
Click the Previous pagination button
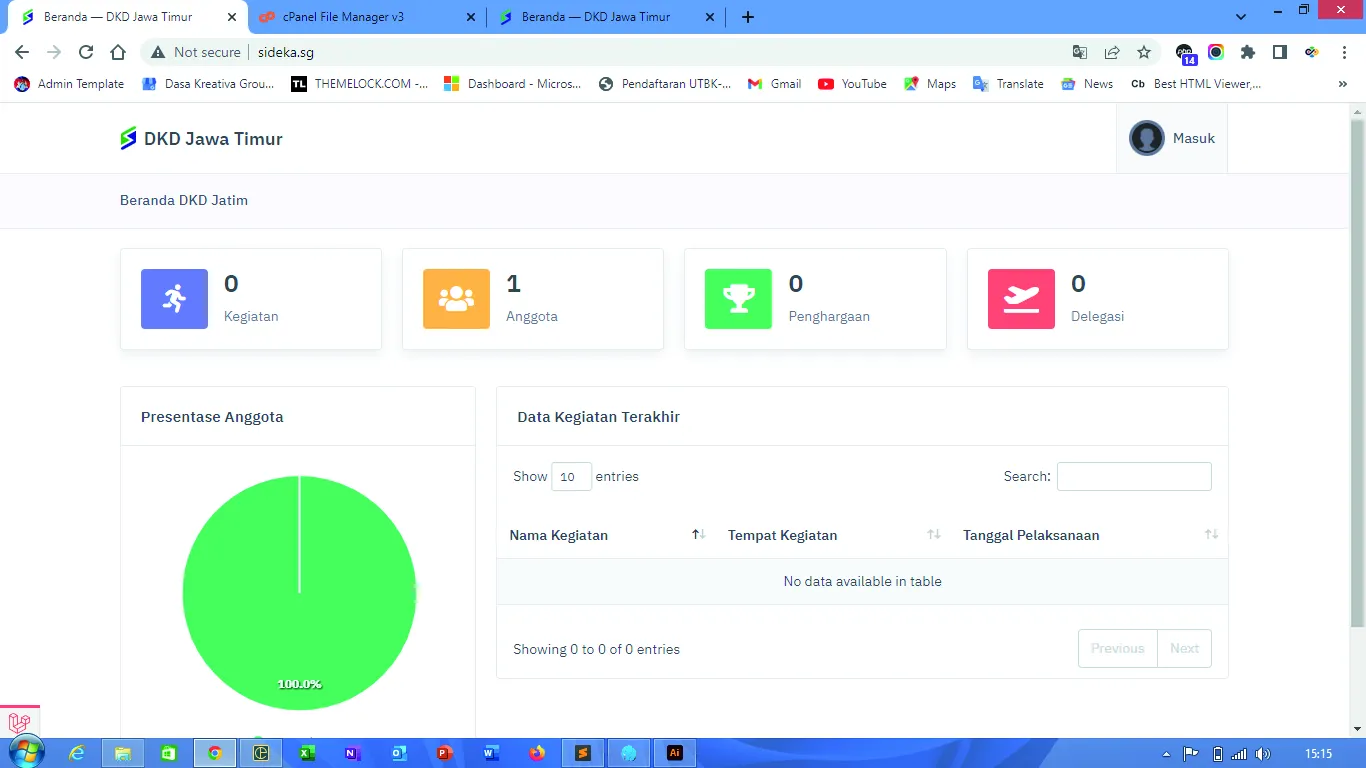click(x=1117, y=649)
